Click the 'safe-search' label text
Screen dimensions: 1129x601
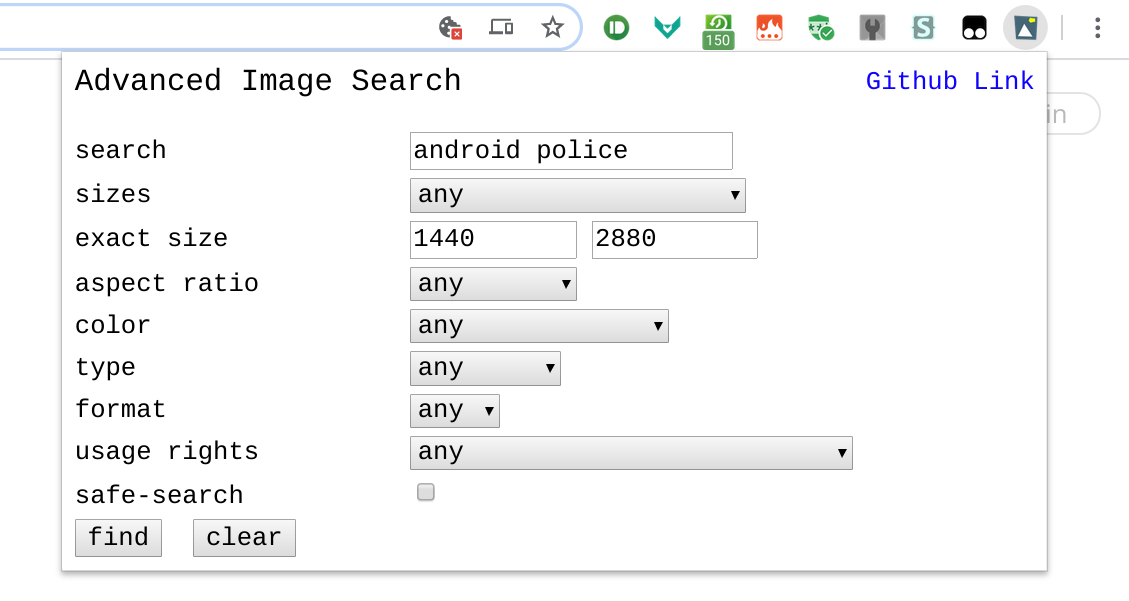[x=159, y=495]
